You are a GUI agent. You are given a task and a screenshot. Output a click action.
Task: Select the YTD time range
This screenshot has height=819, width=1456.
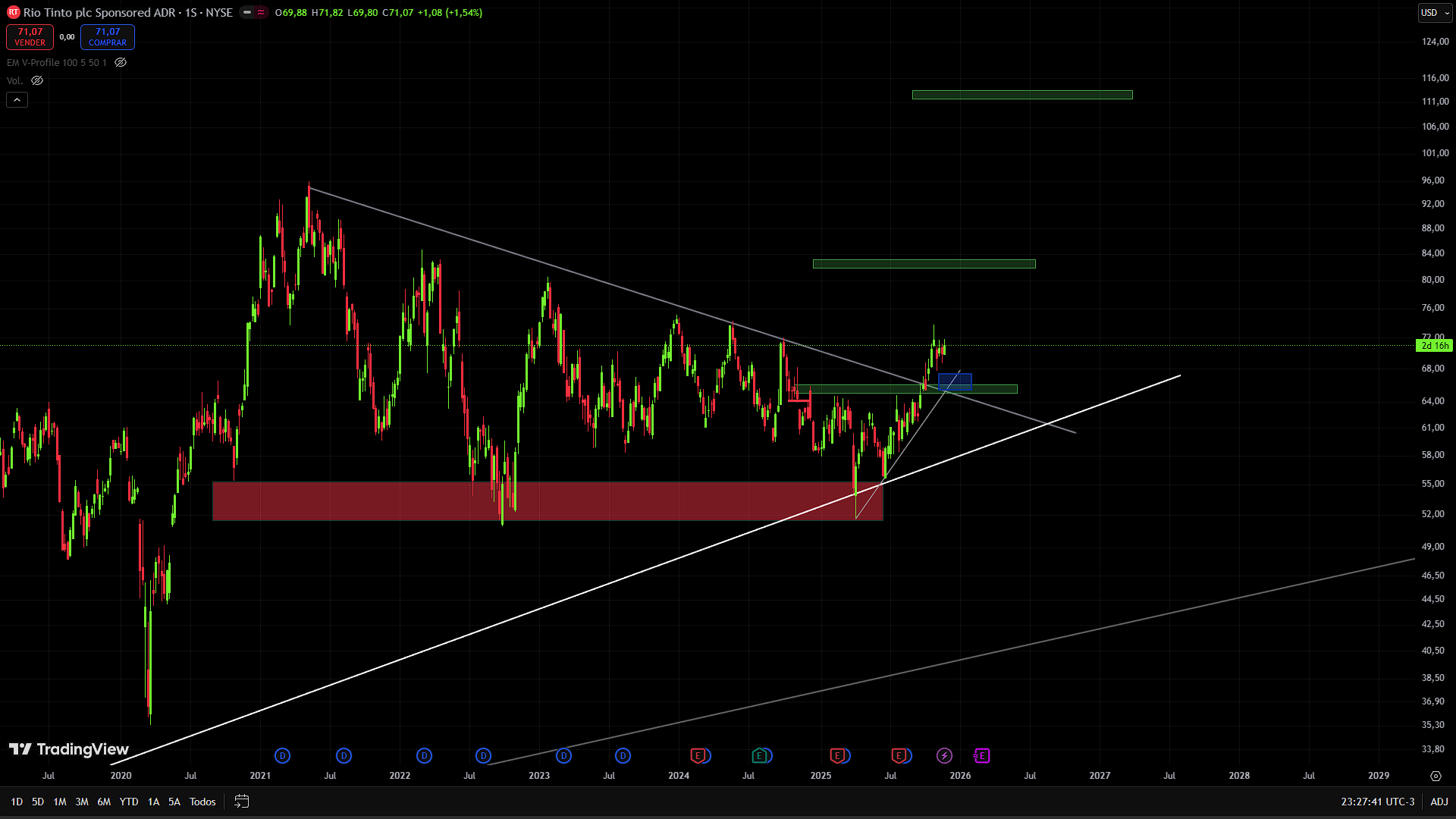click(129, 802)
